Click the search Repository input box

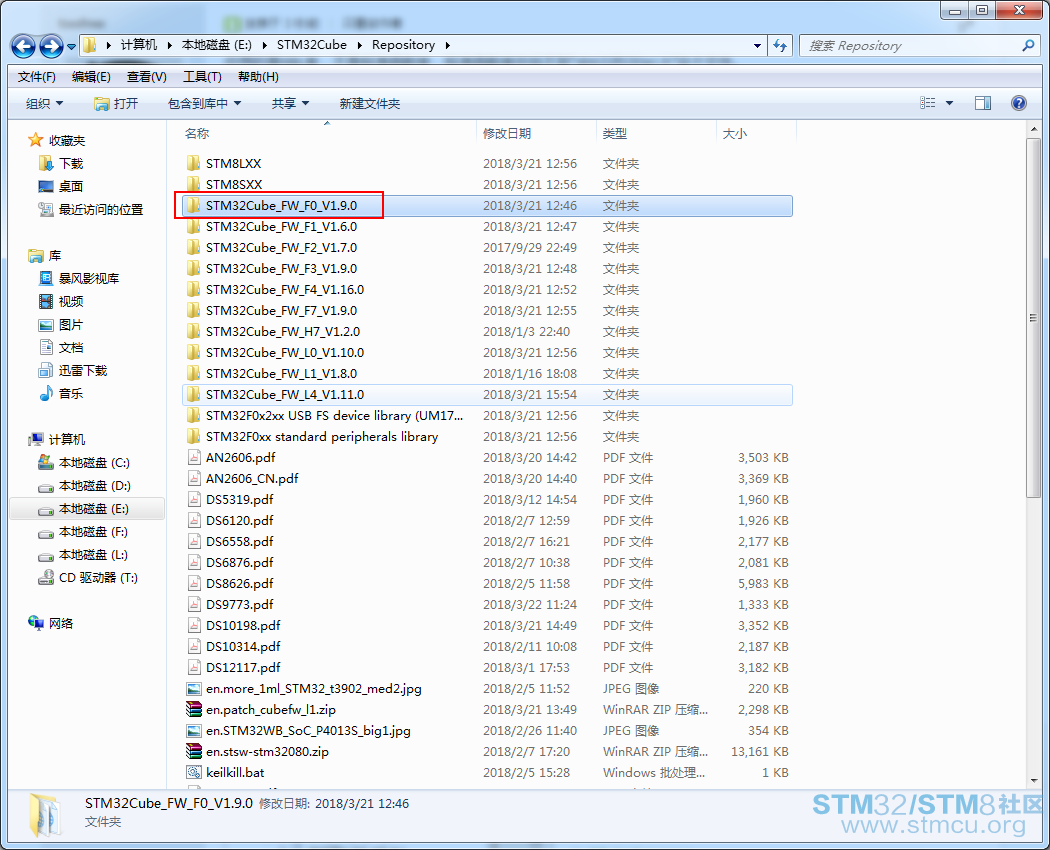pos(913,46)
